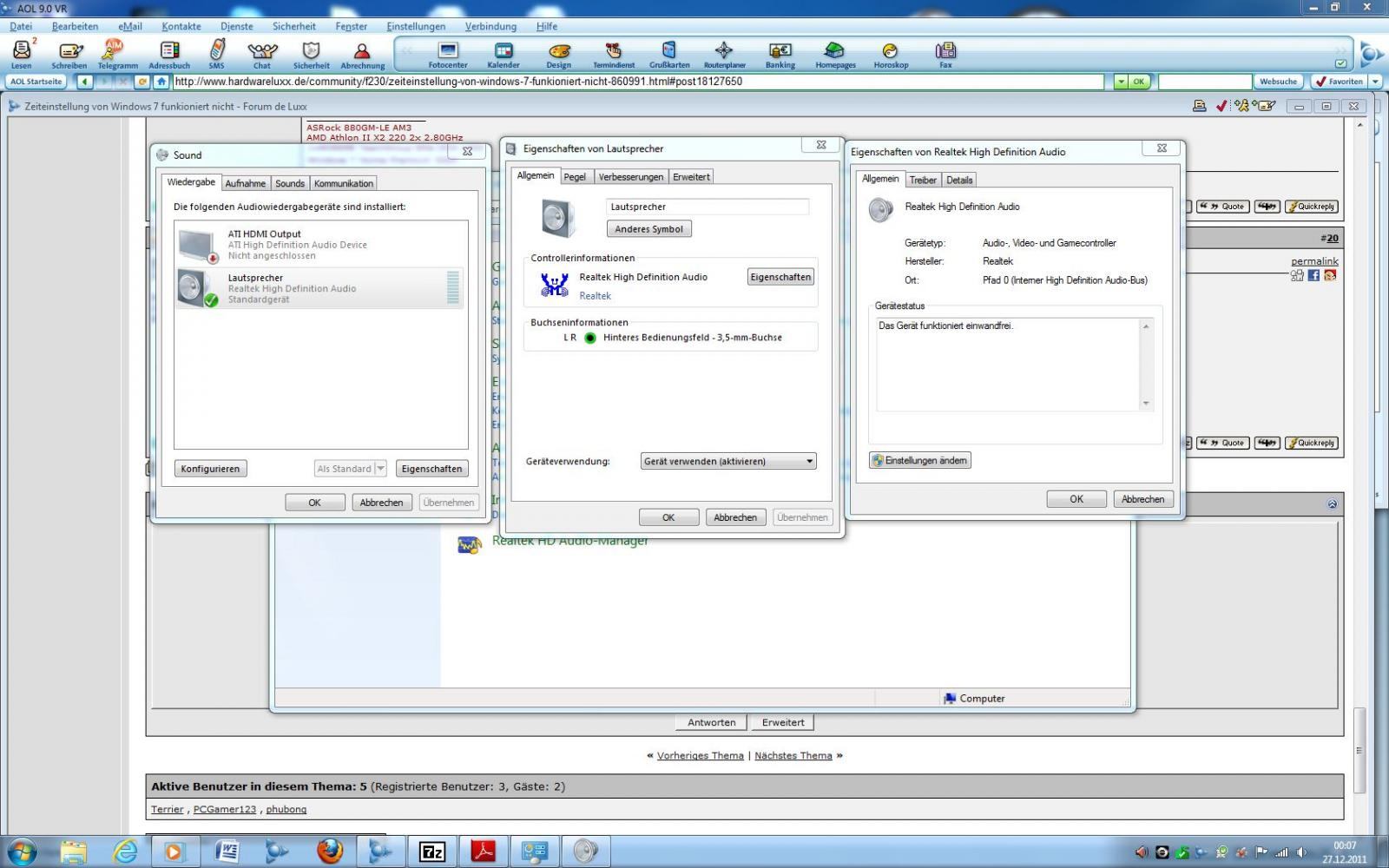
Task: Click the Realtek HD Audio-Manager icon
Action: pos(469,544)
